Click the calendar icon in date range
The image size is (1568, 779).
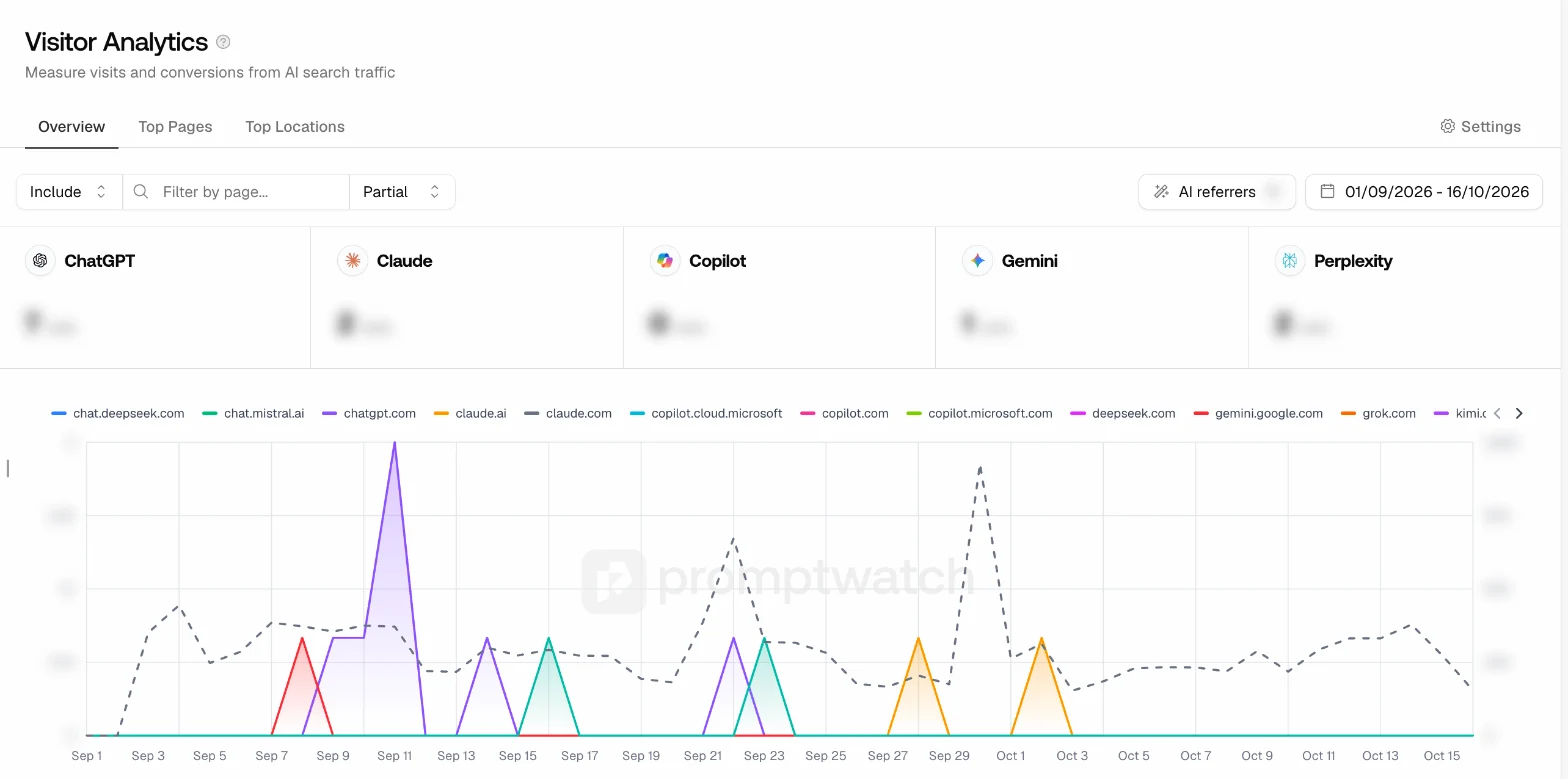(1328, 191)
